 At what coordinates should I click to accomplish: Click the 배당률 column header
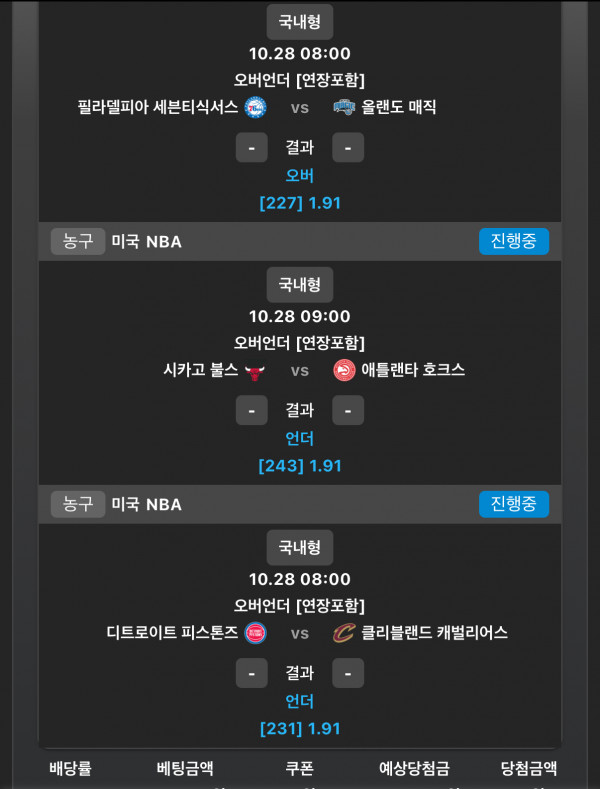point(70,768)
